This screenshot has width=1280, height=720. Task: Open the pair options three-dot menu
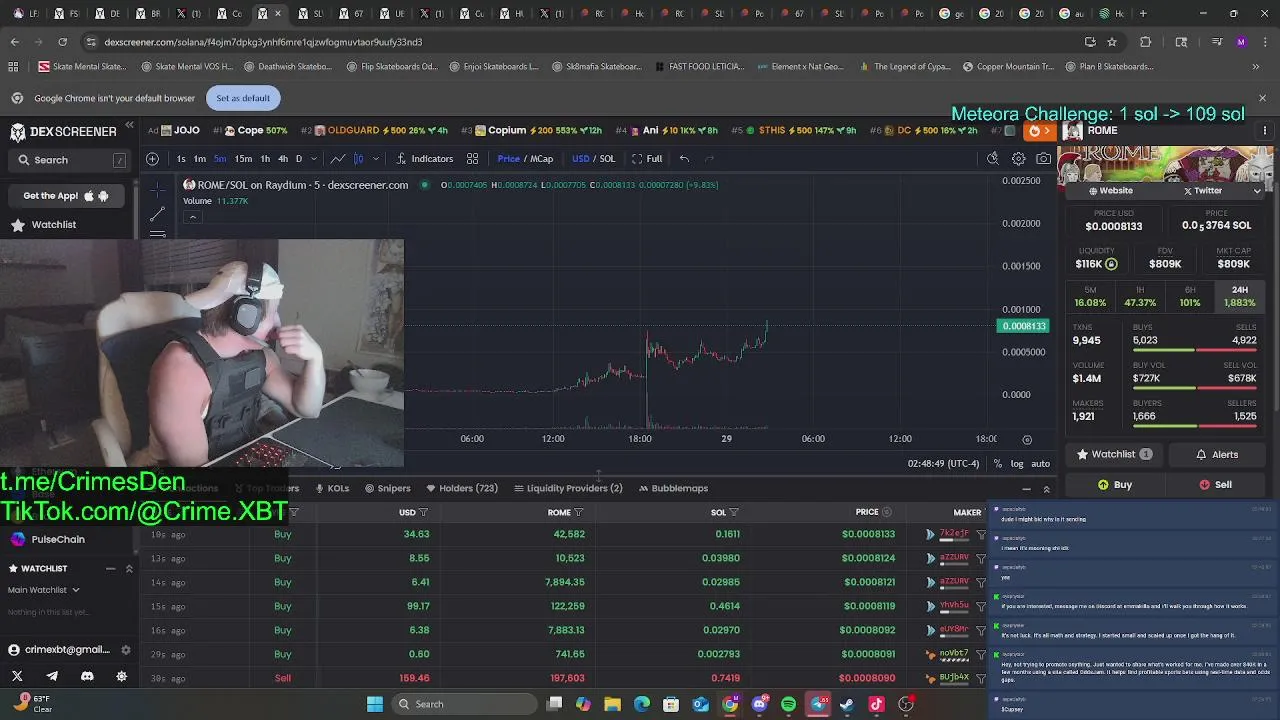coord(1265,131)
